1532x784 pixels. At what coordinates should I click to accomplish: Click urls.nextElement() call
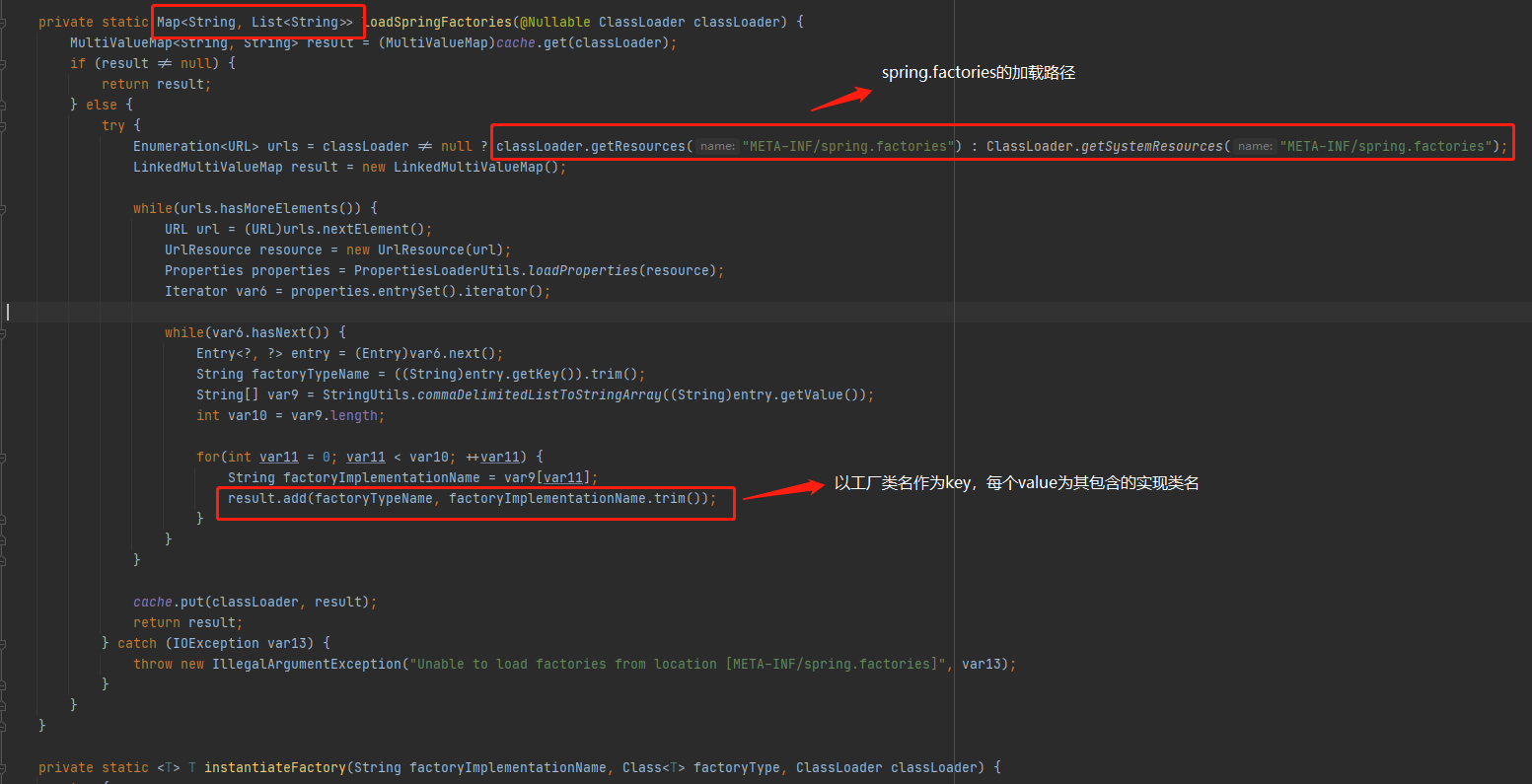pyautogui.click(x=354, y=229)
